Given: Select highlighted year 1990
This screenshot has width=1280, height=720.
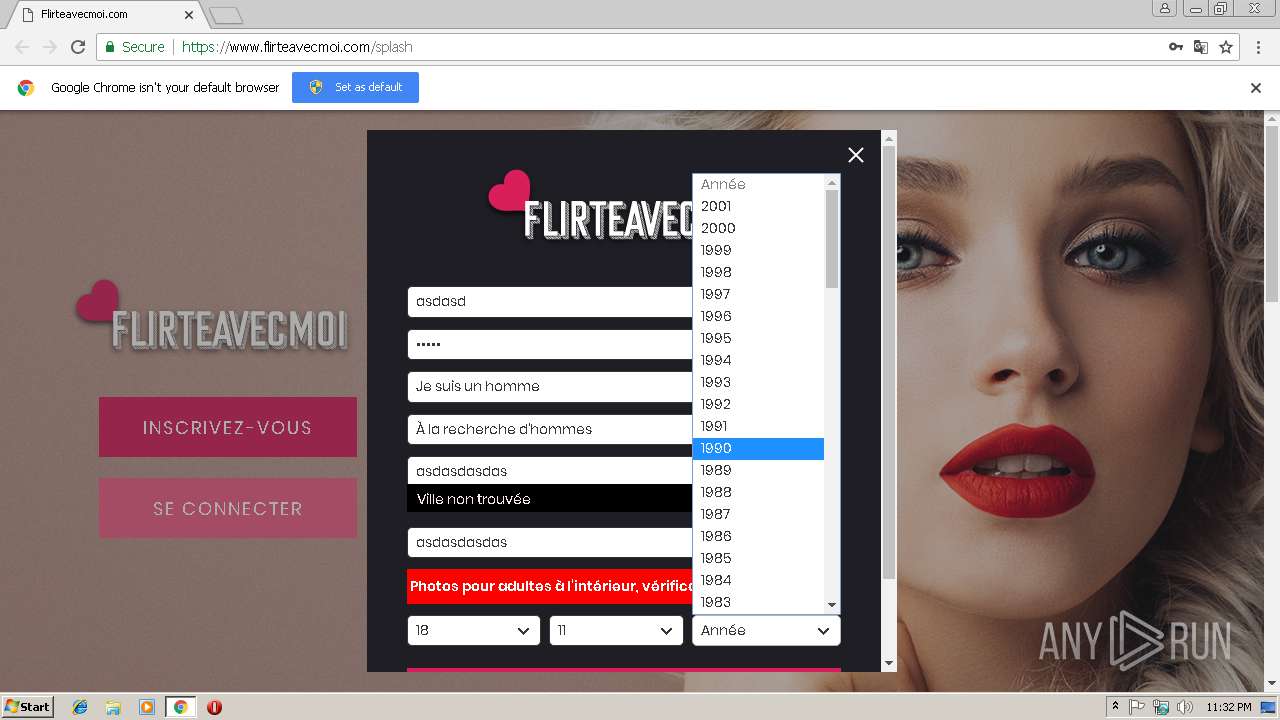Looking at the screenshot, I should pyautogui.click(x=758, y=448).
